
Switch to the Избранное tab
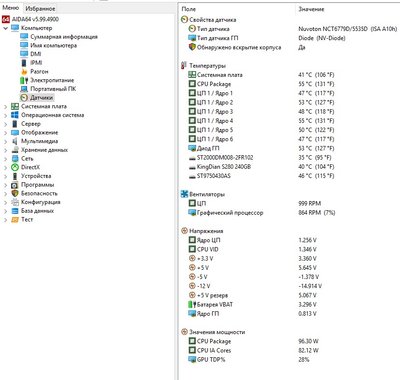40,8
